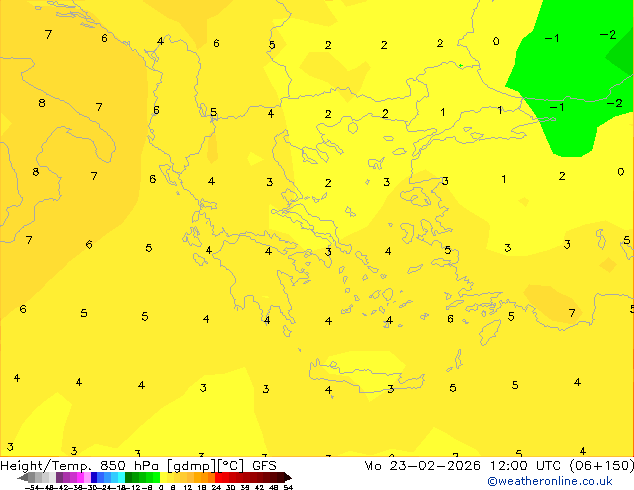This screenshot has width=634, height=490.
Task: Click the "-54" label at the legend's left end
Action: coord(32,487)
